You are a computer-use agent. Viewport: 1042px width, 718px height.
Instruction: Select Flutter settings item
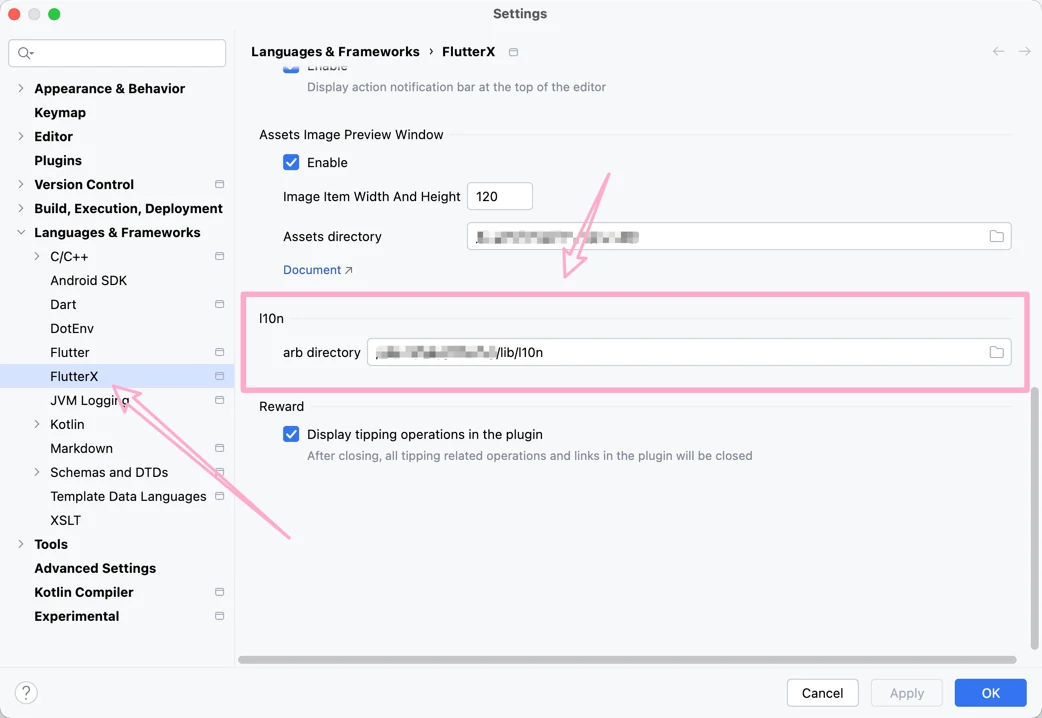70,352
